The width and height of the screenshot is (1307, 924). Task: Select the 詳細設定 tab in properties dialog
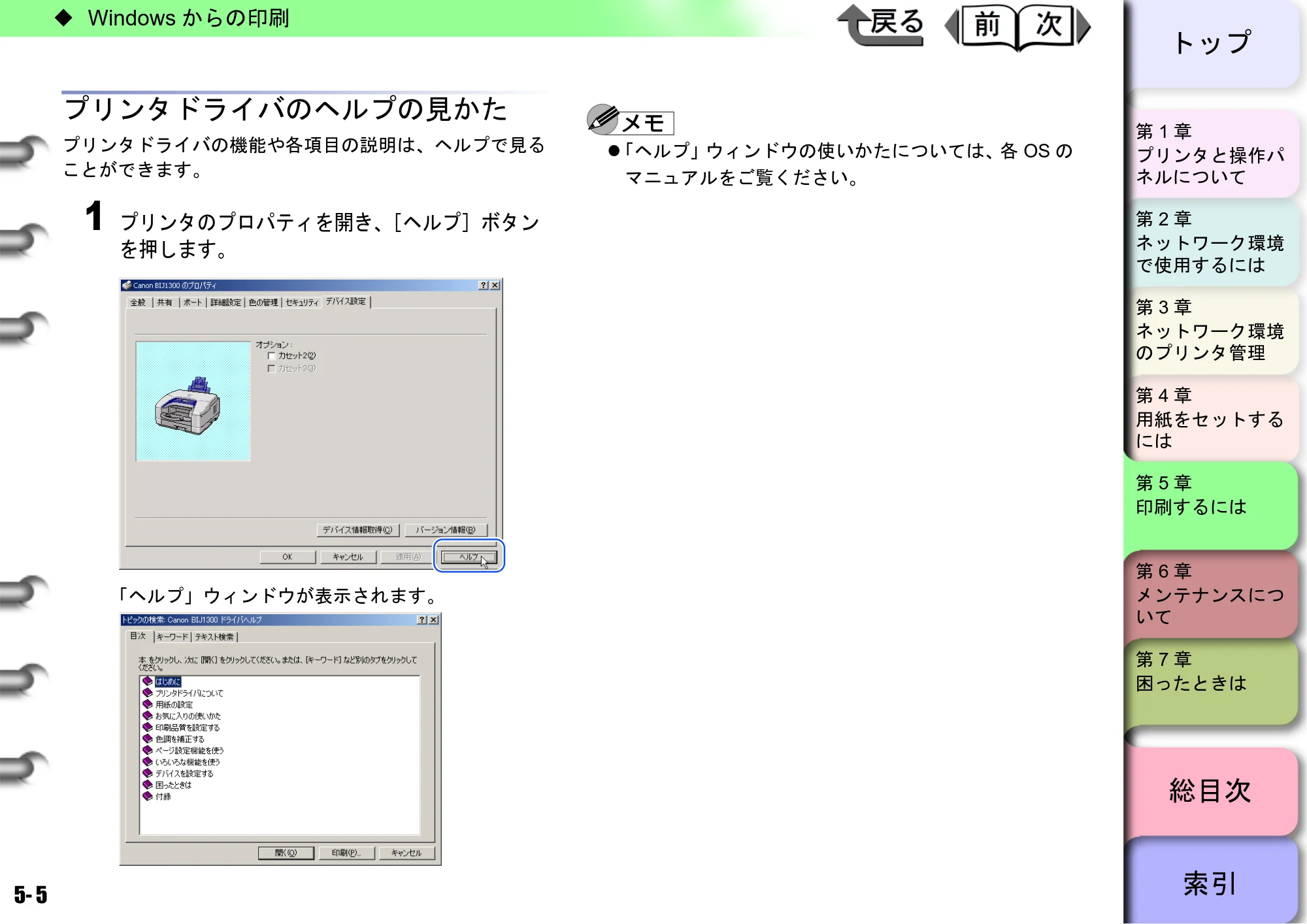pos(225,303)
